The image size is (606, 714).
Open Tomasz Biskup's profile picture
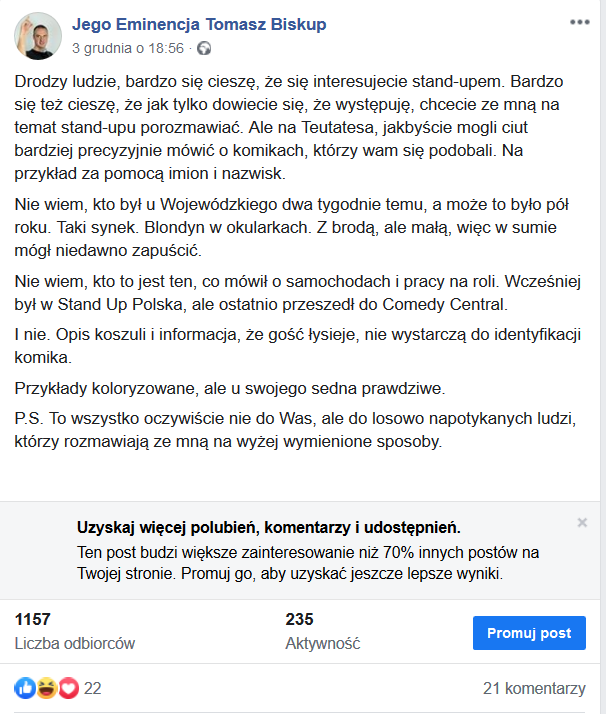[36, 35]
